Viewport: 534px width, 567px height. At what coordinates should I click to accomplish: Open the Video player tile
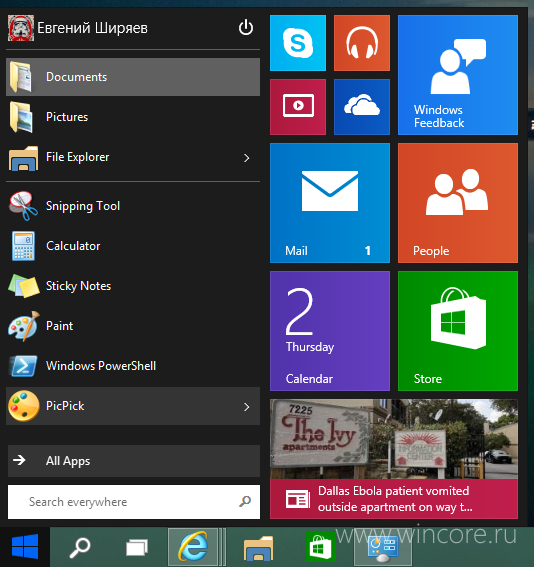coord(298,107)
